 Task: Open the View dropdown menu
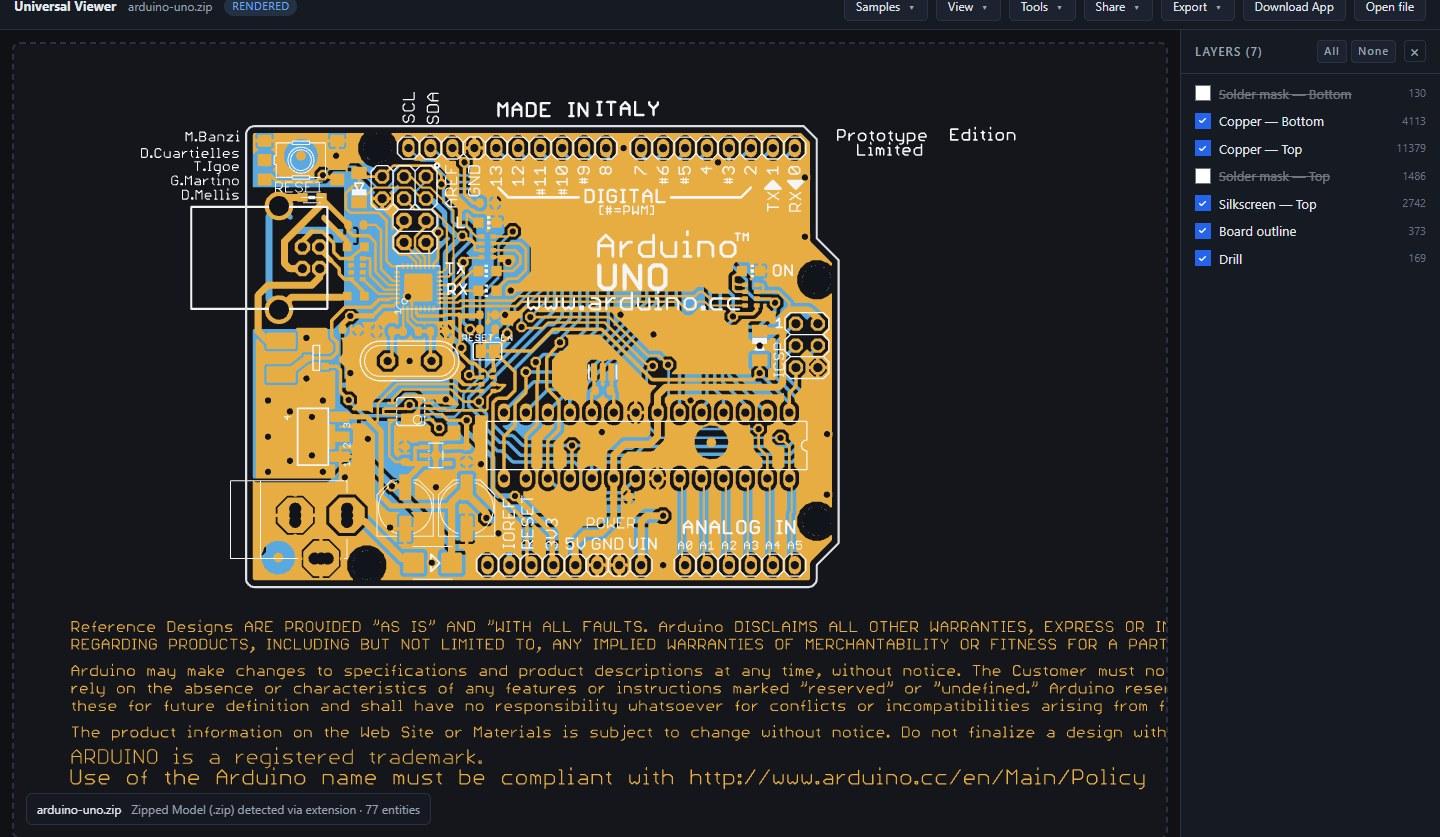968,7
